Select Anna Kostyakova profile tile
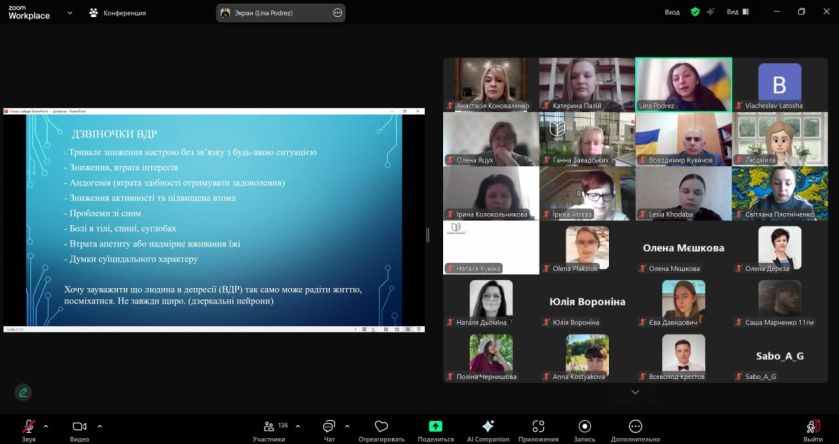The width and height of the screenshot is (839, 444). [587, 356]
